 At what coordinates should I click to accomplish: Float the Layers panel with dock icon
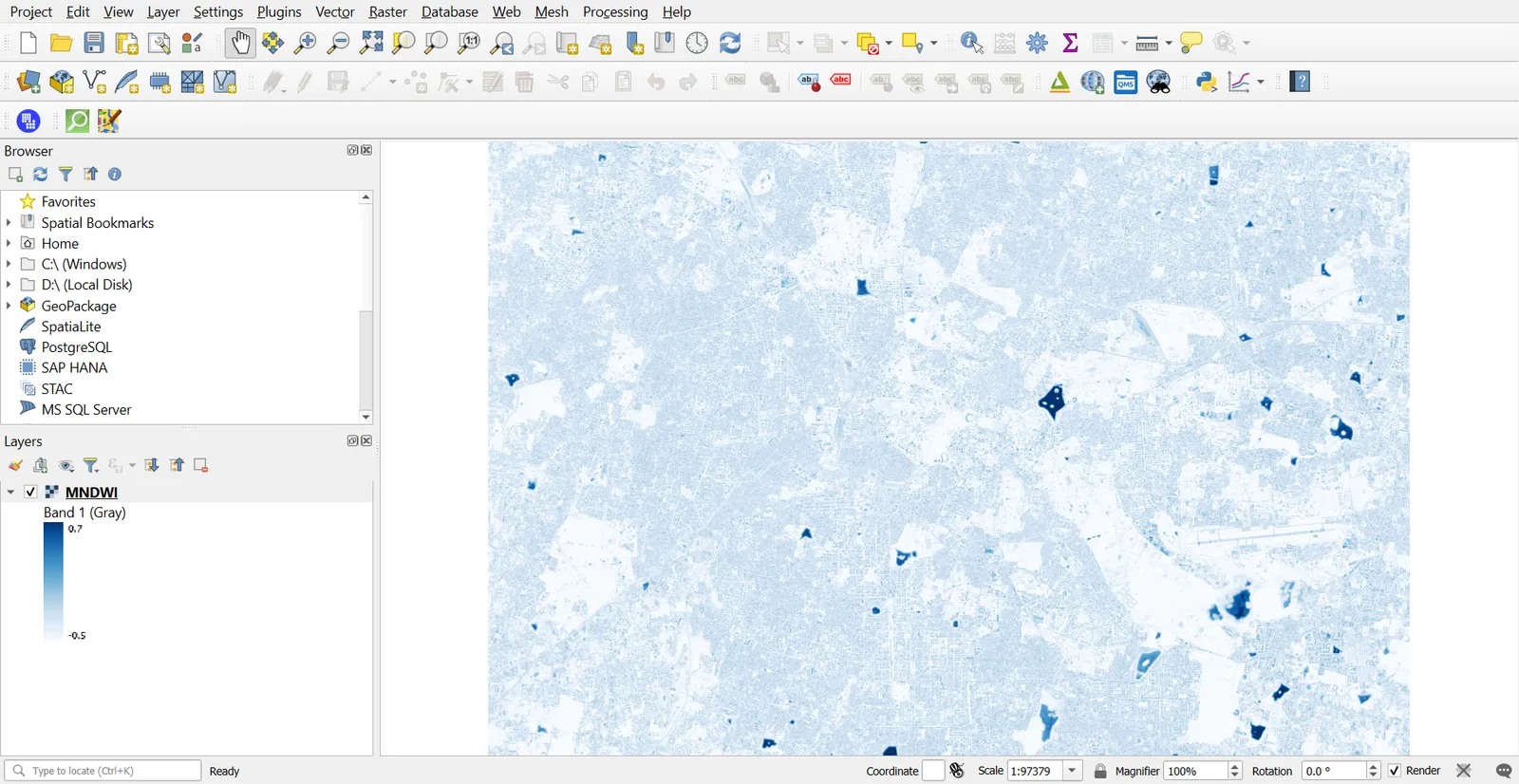[x=352, y=440]
